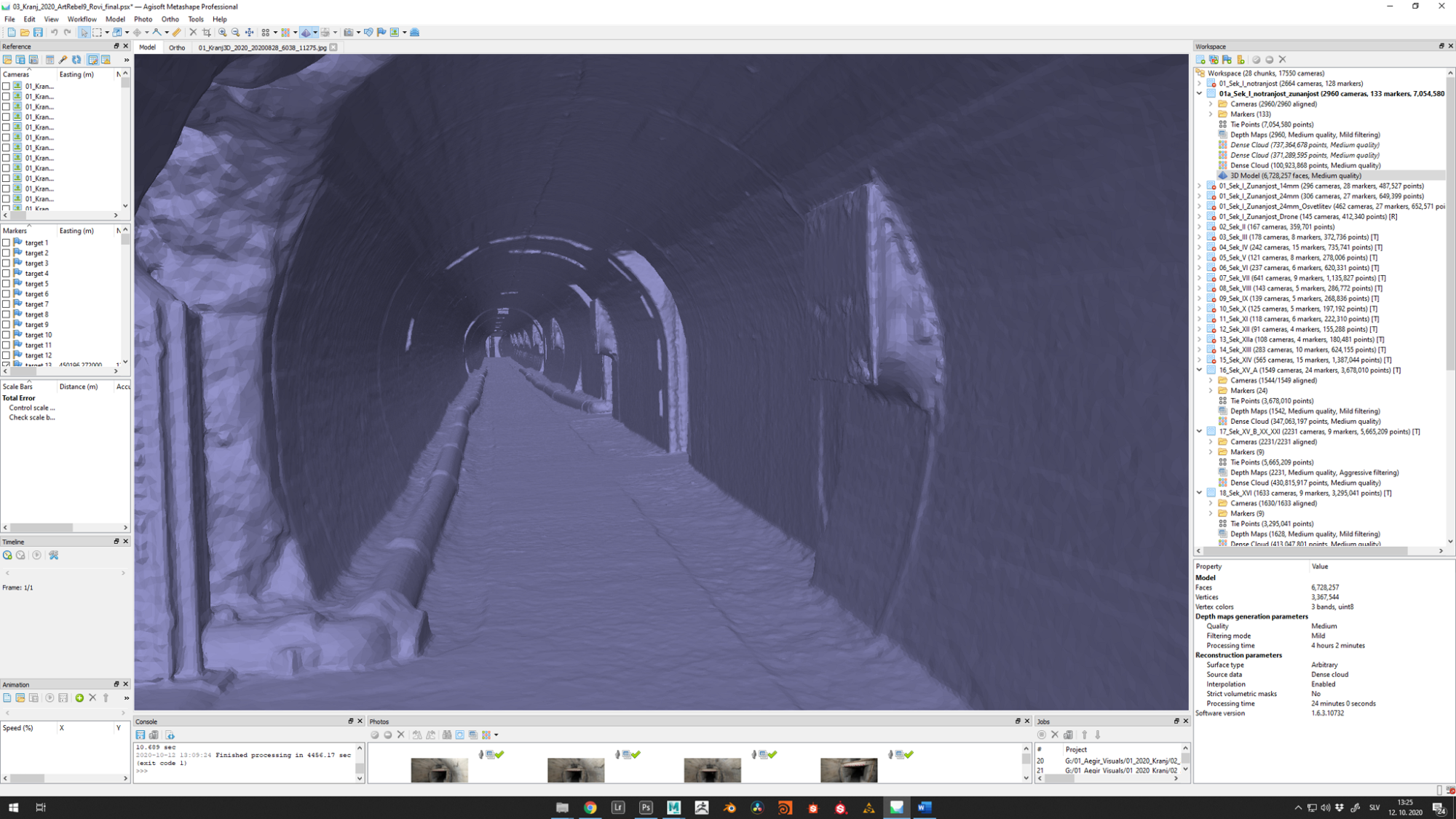Screen dimensions: 1456x819
Task: Open the Tools menu
Action: click(x=196, y=19)
